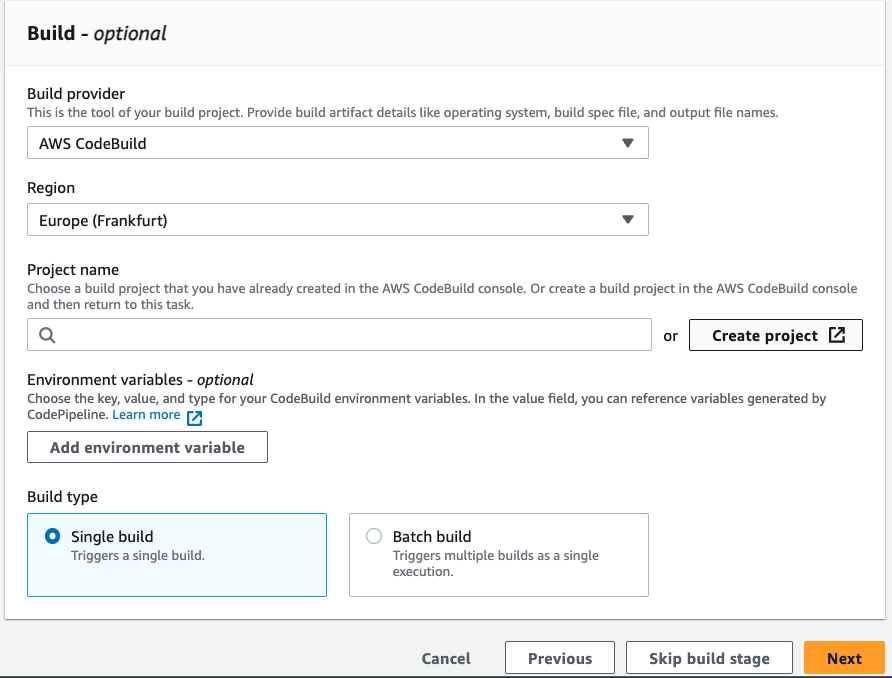This screenshot has height=678, width=892.
Task: Click "Triggers multiple builds as a single execution." text
Action: 495,563
